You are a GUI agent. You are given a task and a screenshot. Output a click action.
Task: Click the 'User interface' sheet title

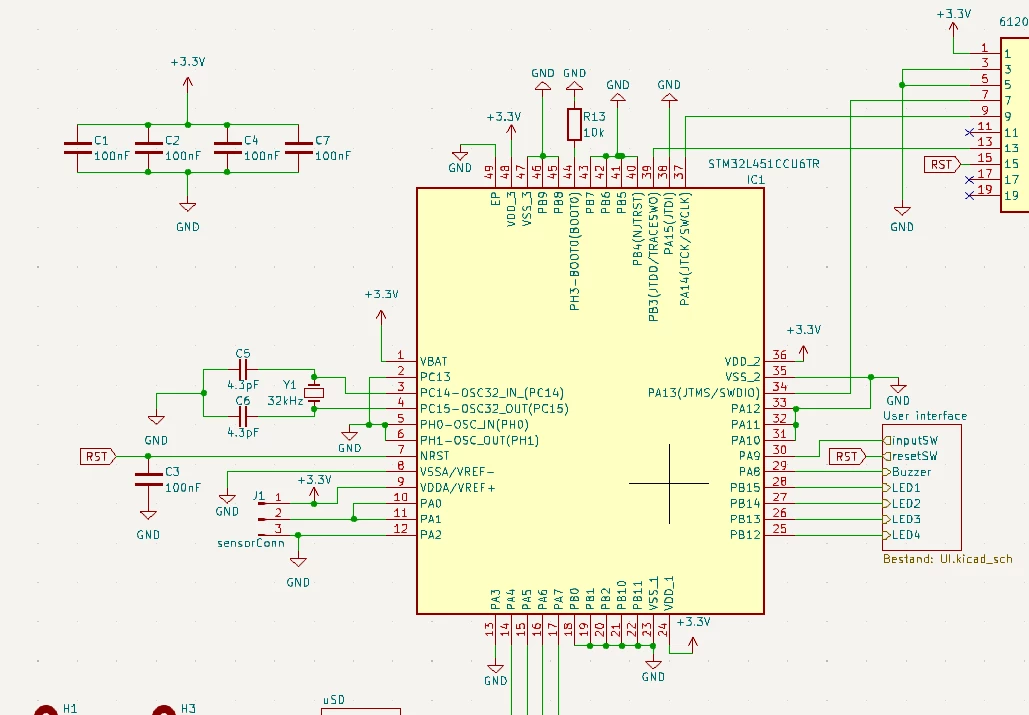(925, 416)
